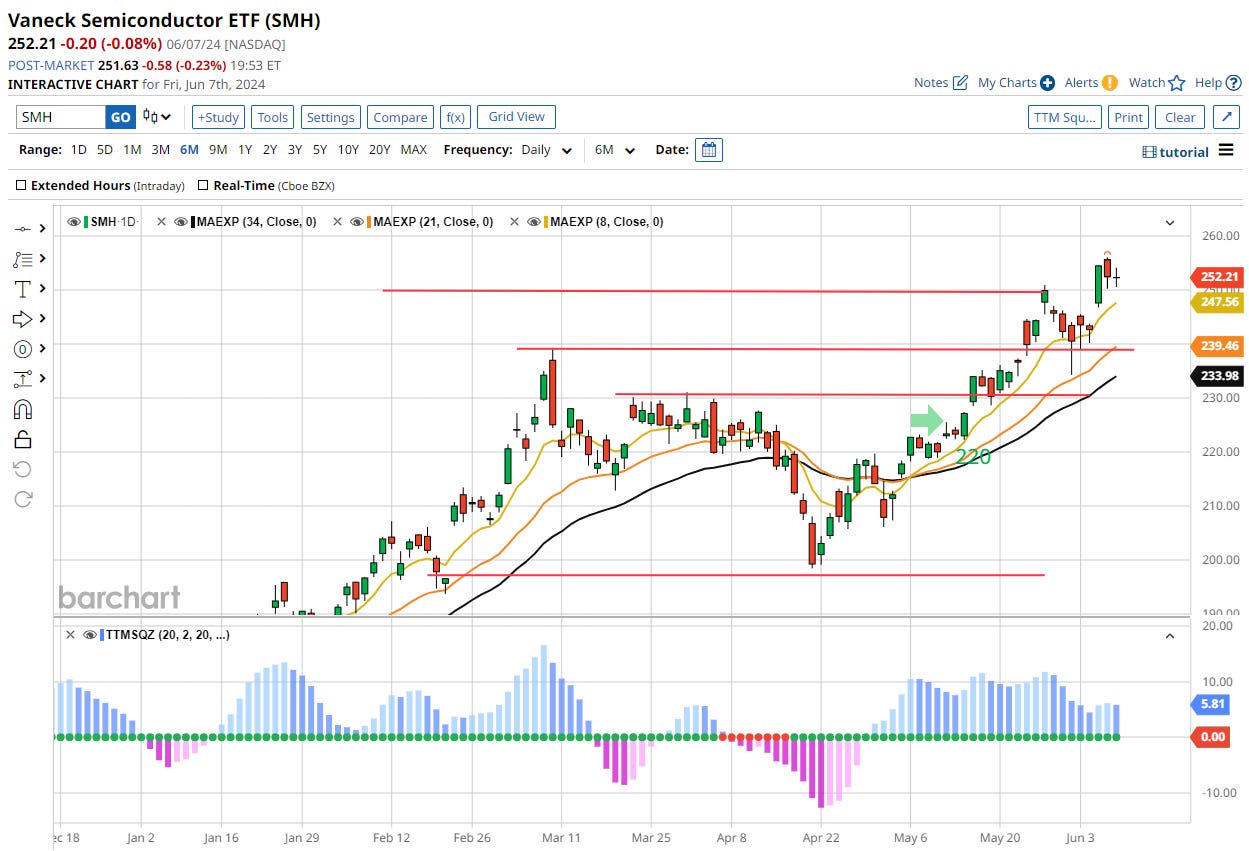Screen dimensions: 1249x851
Task: Enable the Real-Time Cboe BZX checkbox
Action: 204,185
